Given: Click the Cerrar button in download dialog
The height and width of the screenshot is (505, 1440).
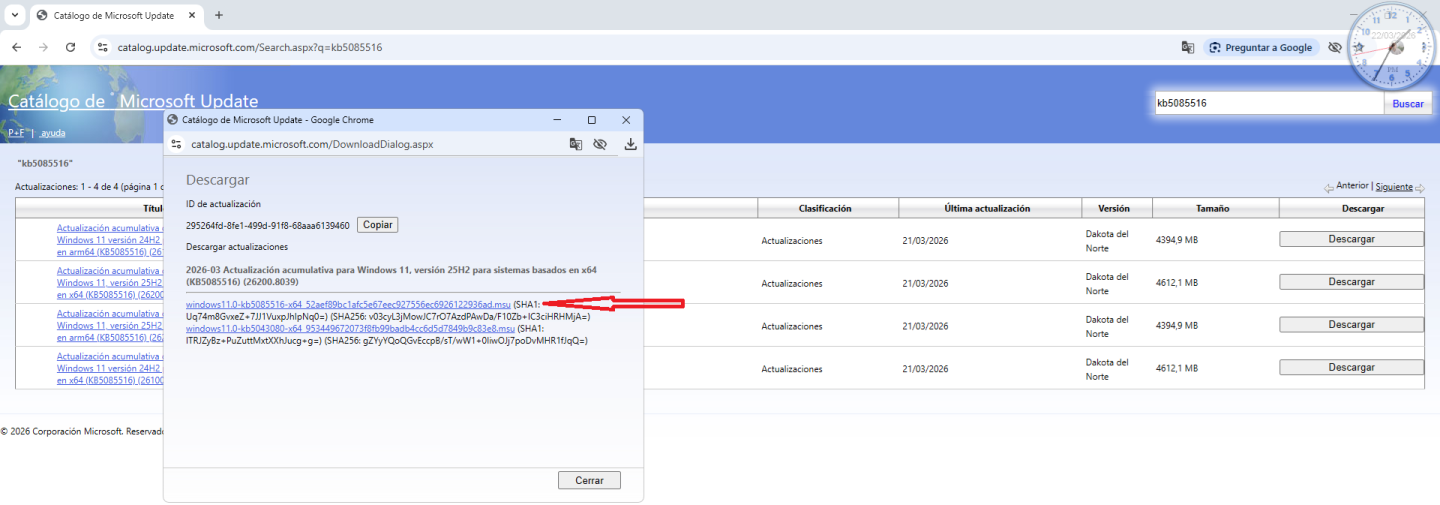Looking at the screenshot, I should point(589,480).
